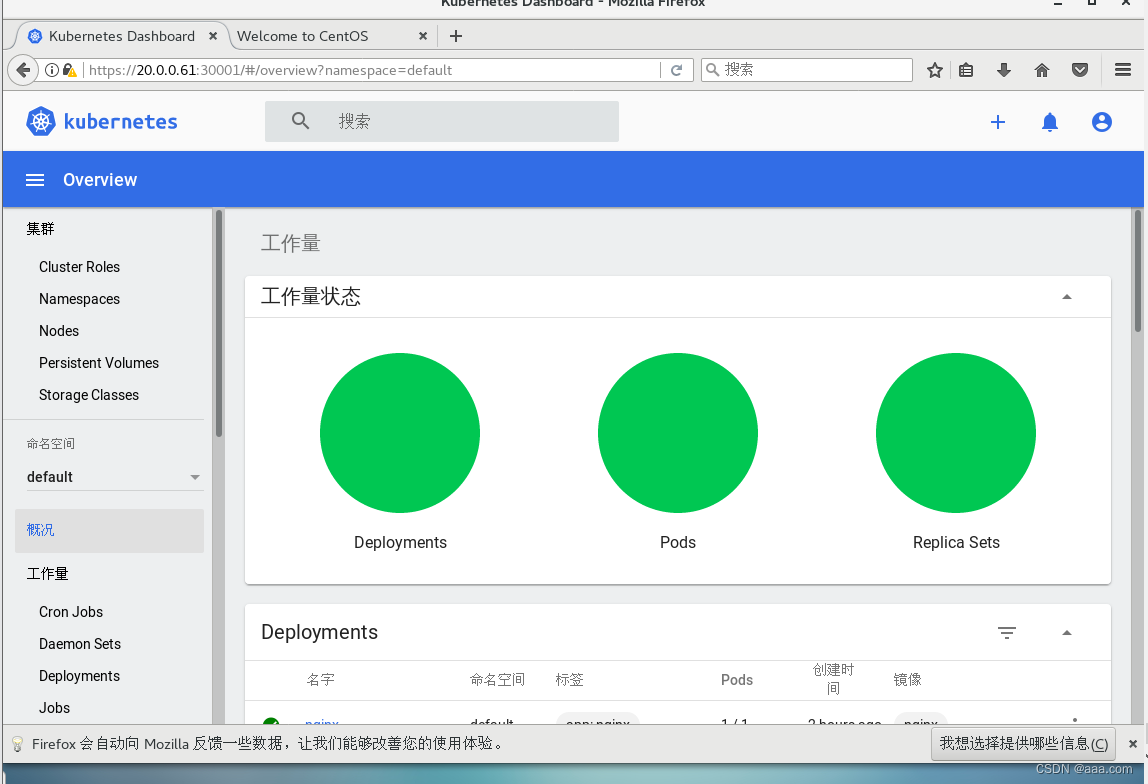The width and height of the screenshot is (1148, 784).
Task: Sort by 创建时间 column header
Action: (833, 679)
